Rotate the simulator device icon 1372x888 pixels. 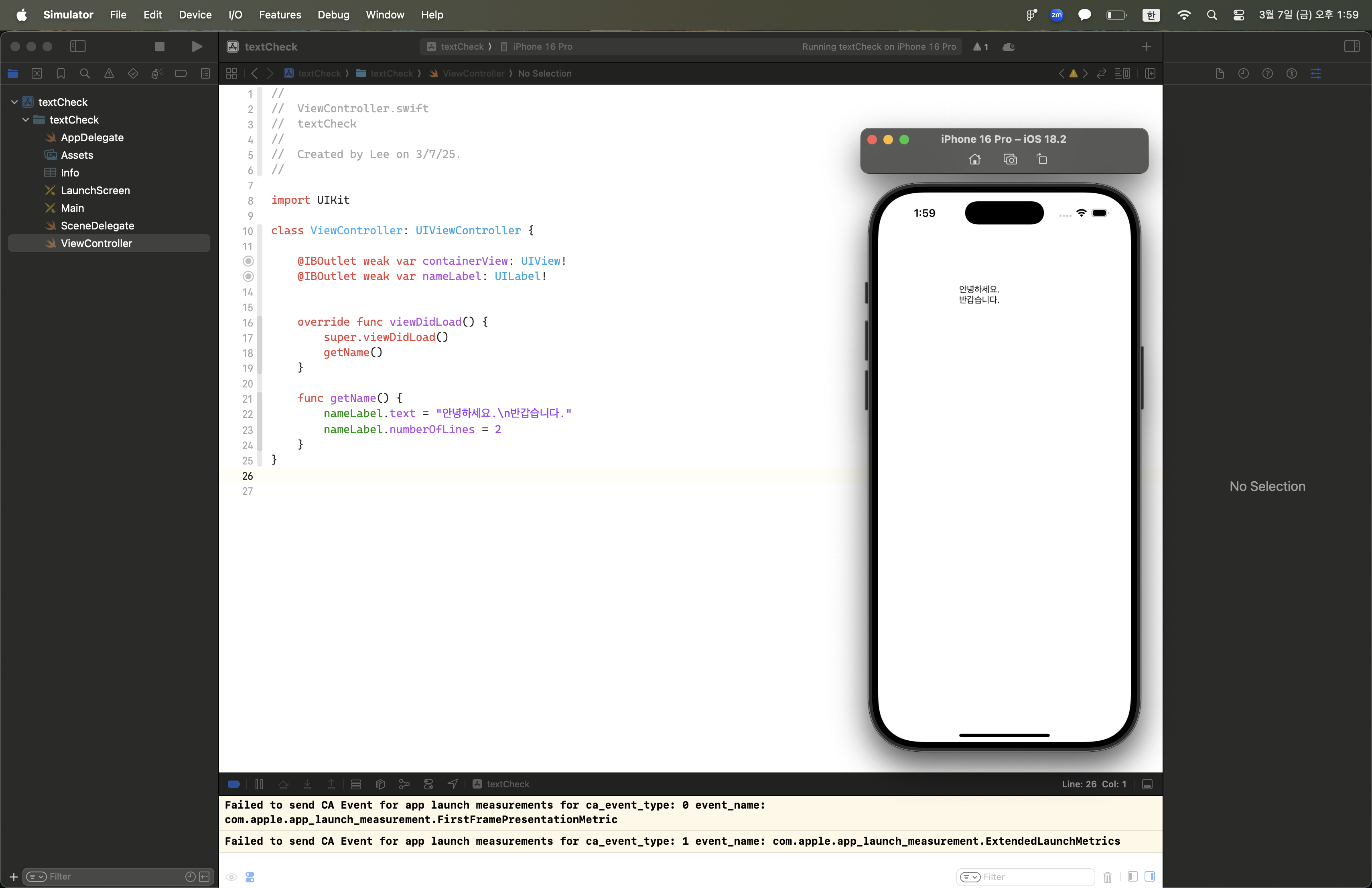coord(1042,160)
